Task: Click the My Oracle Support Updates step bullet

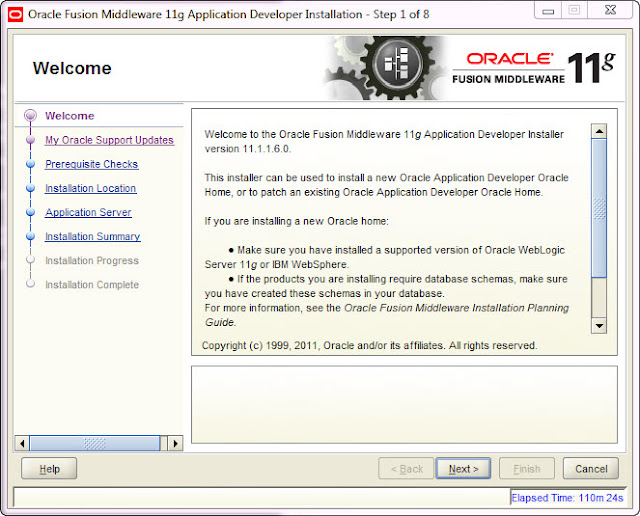Action: [30, 140]
